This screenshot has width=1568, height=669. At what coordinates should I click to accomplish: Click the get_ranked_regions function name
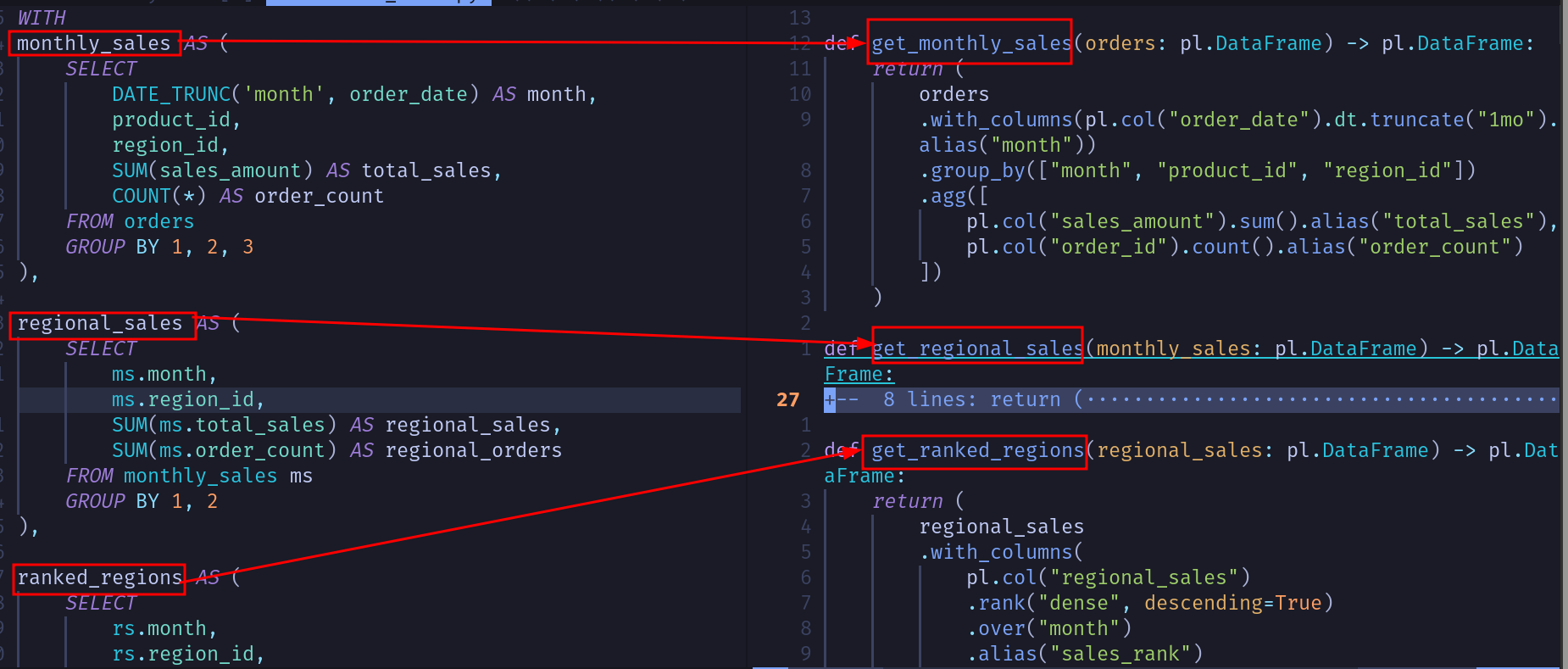pyautogui.click(x=977, y=450)
